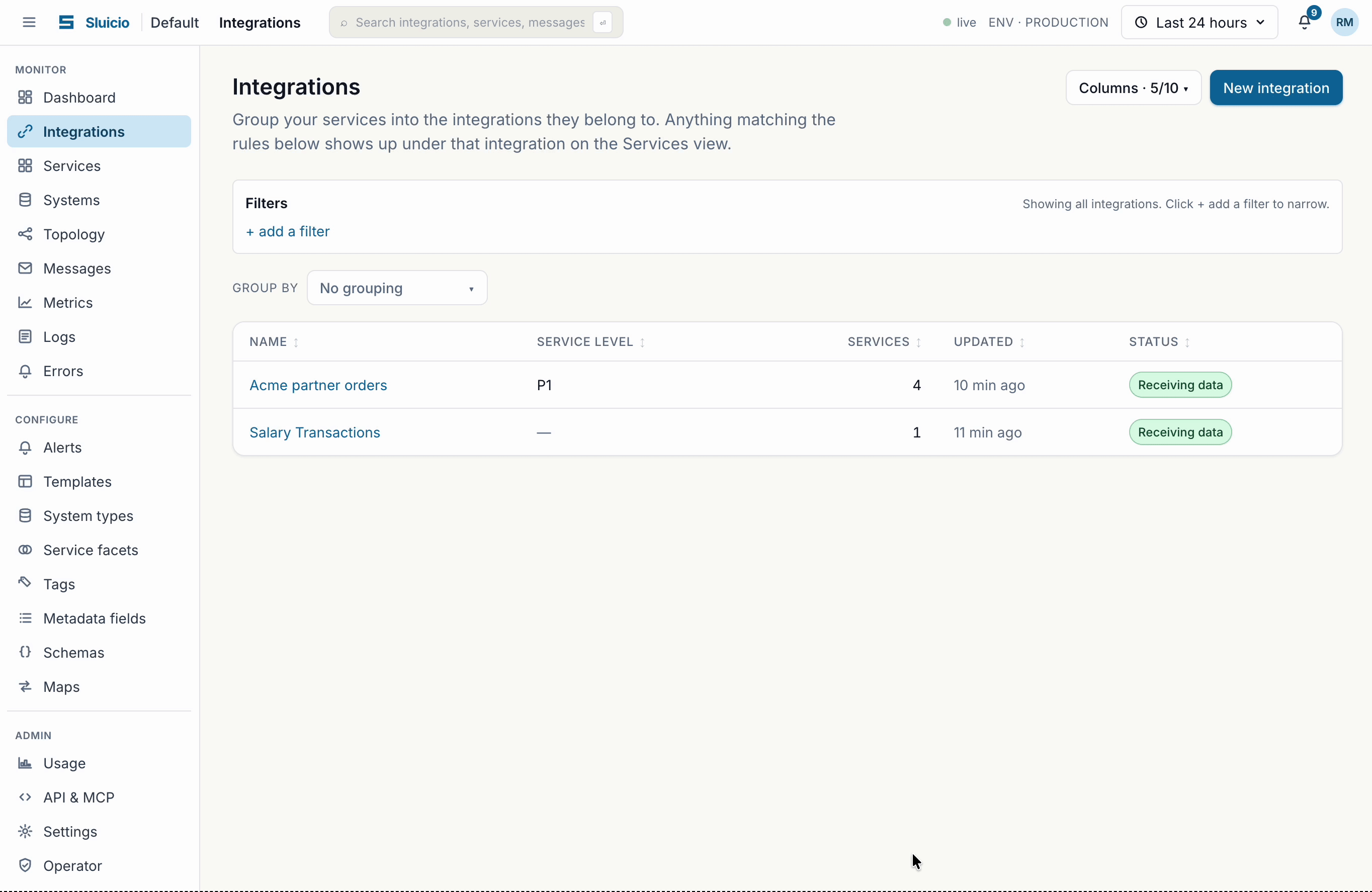The height and width of the screenshot is (892, 1372).
Task: Click + add a filter link
Action: (288, 231)
